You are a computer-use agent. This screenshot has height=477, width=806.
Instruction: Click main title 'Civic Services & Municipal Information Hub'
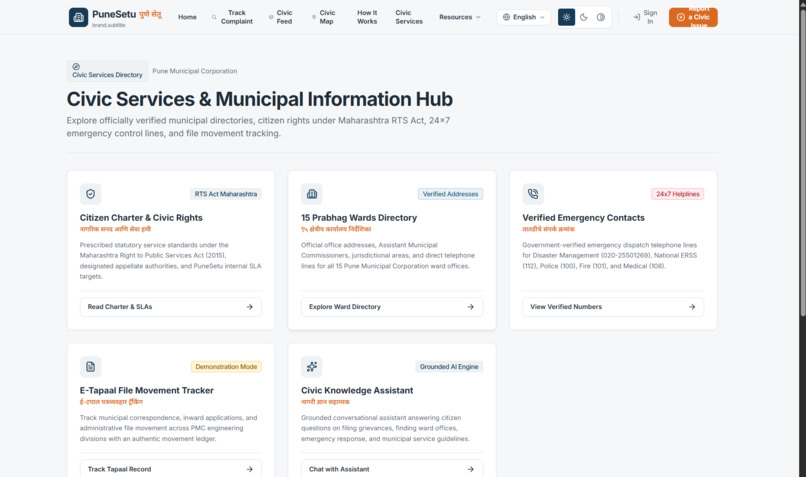260,99
